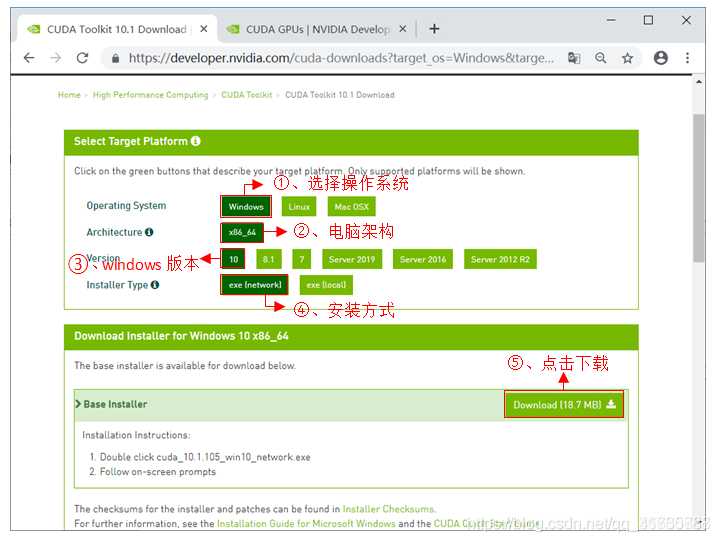Click 'Follow on-screen prompts' text
Viewport: 720px width, 542px height.
tap(158, 472)
